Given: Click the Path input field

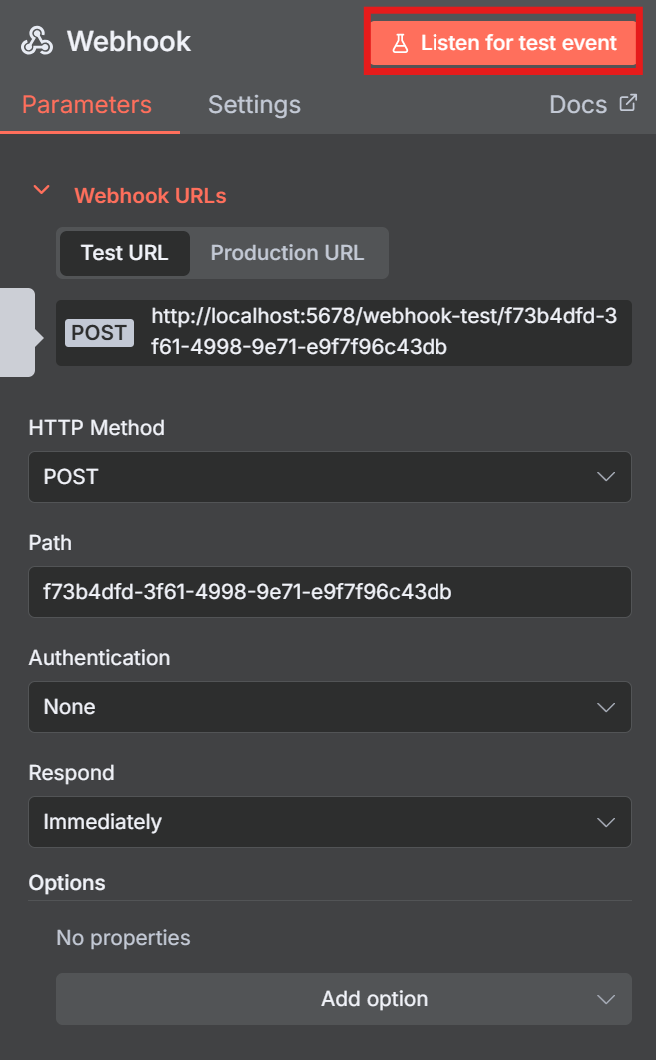Looking at the screenshot, I should tap(329, 592).
